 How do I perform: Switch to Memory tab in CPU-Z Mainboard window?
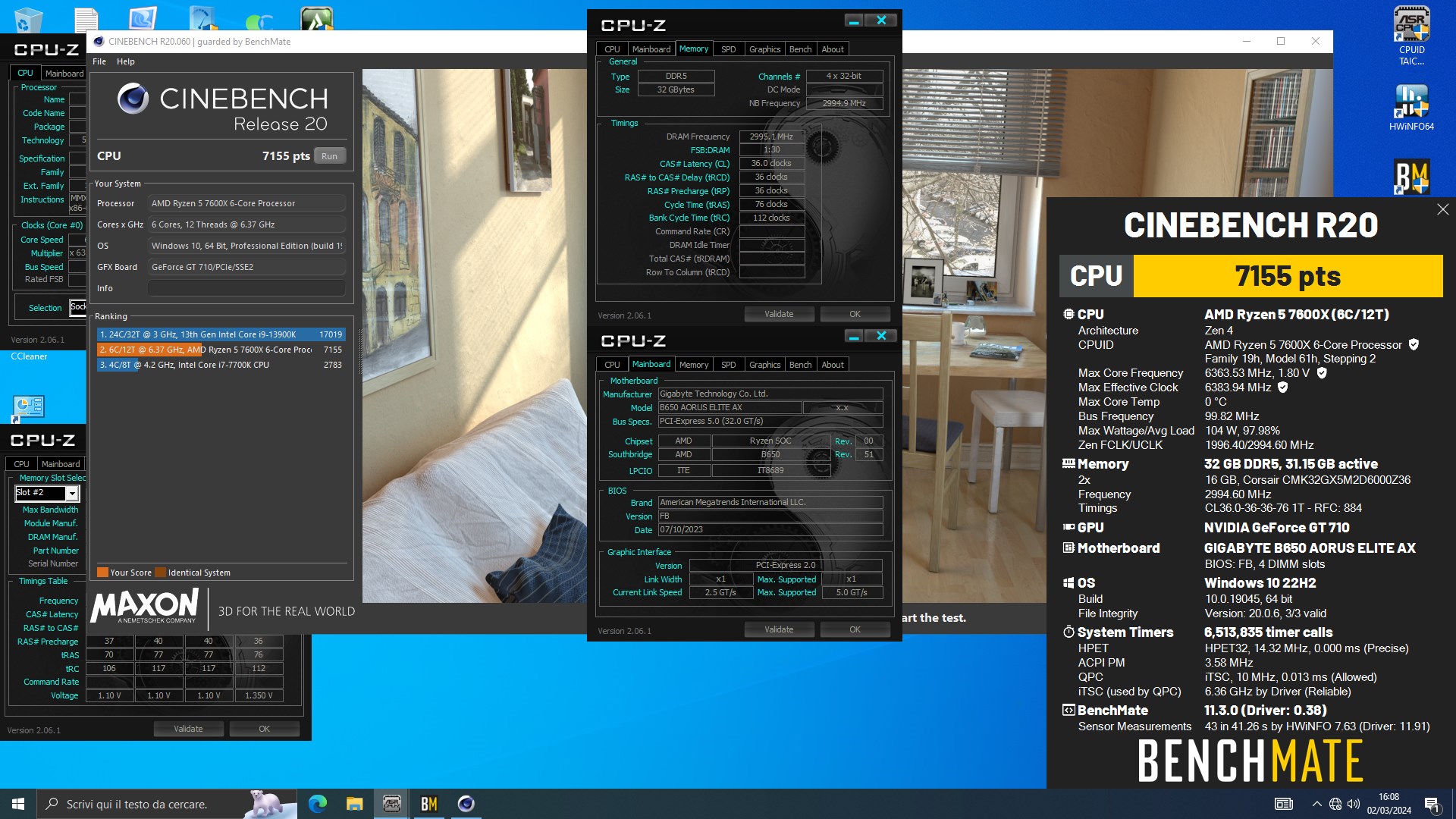tap(694, 365)
